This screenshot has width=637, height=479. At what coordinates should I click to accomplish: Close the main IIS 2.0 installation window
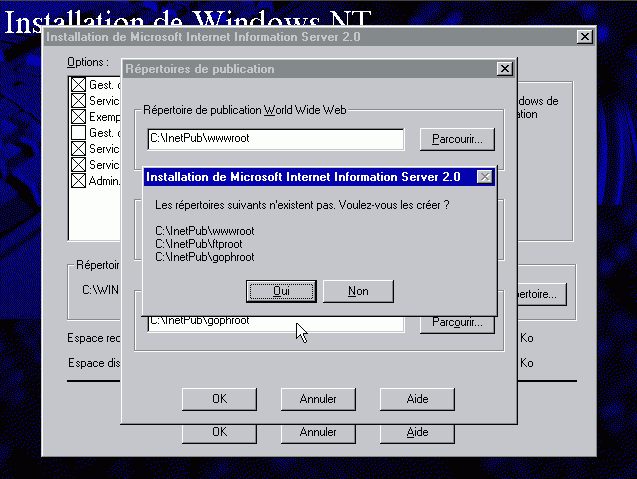point(584,37)
